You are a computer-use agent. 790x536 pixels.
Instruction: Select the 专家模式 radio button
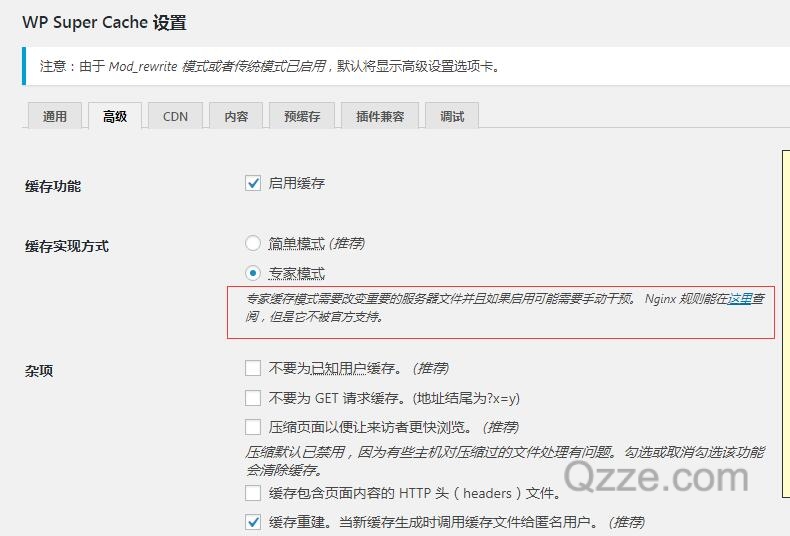253,273
